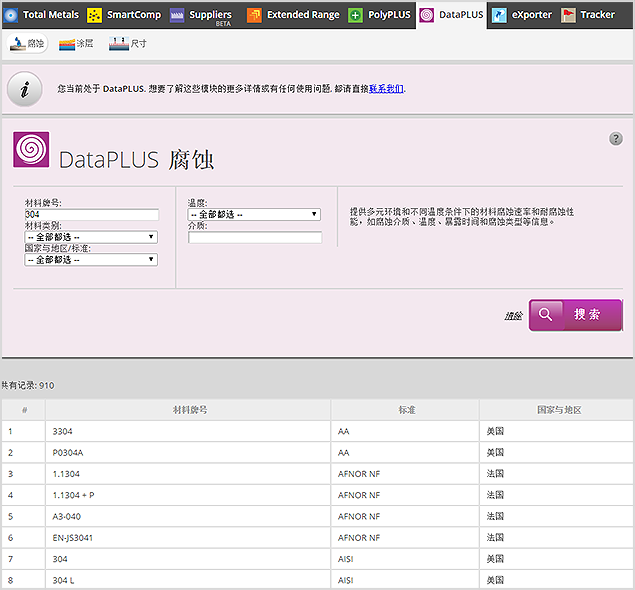Expand the 材料类别 dropdown
Viewport: 635px width, 590px height.
[x=91, y=237]
